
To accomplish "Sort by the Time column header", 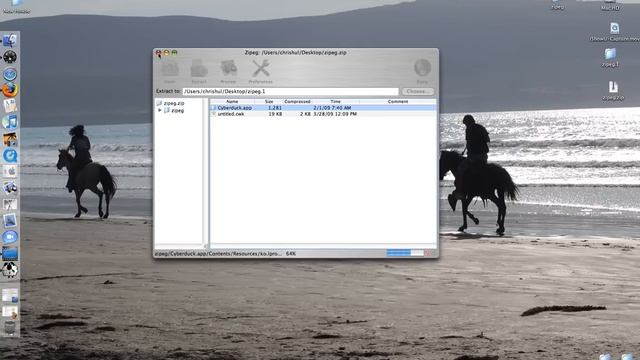I will tap(336, 101).
